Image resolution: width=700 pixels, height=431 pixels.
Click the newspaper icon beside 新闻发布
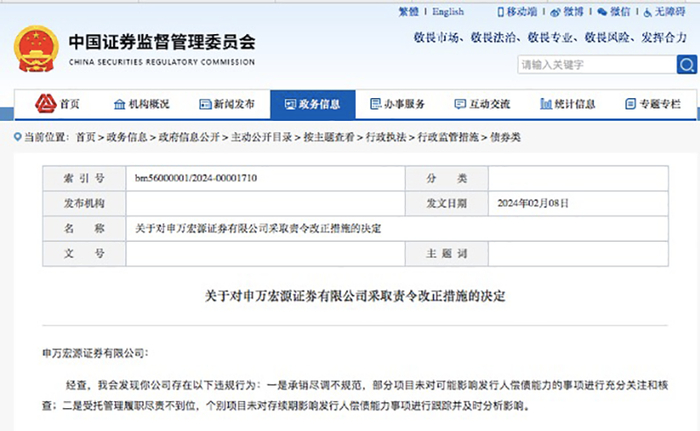[x=205, y=104]
